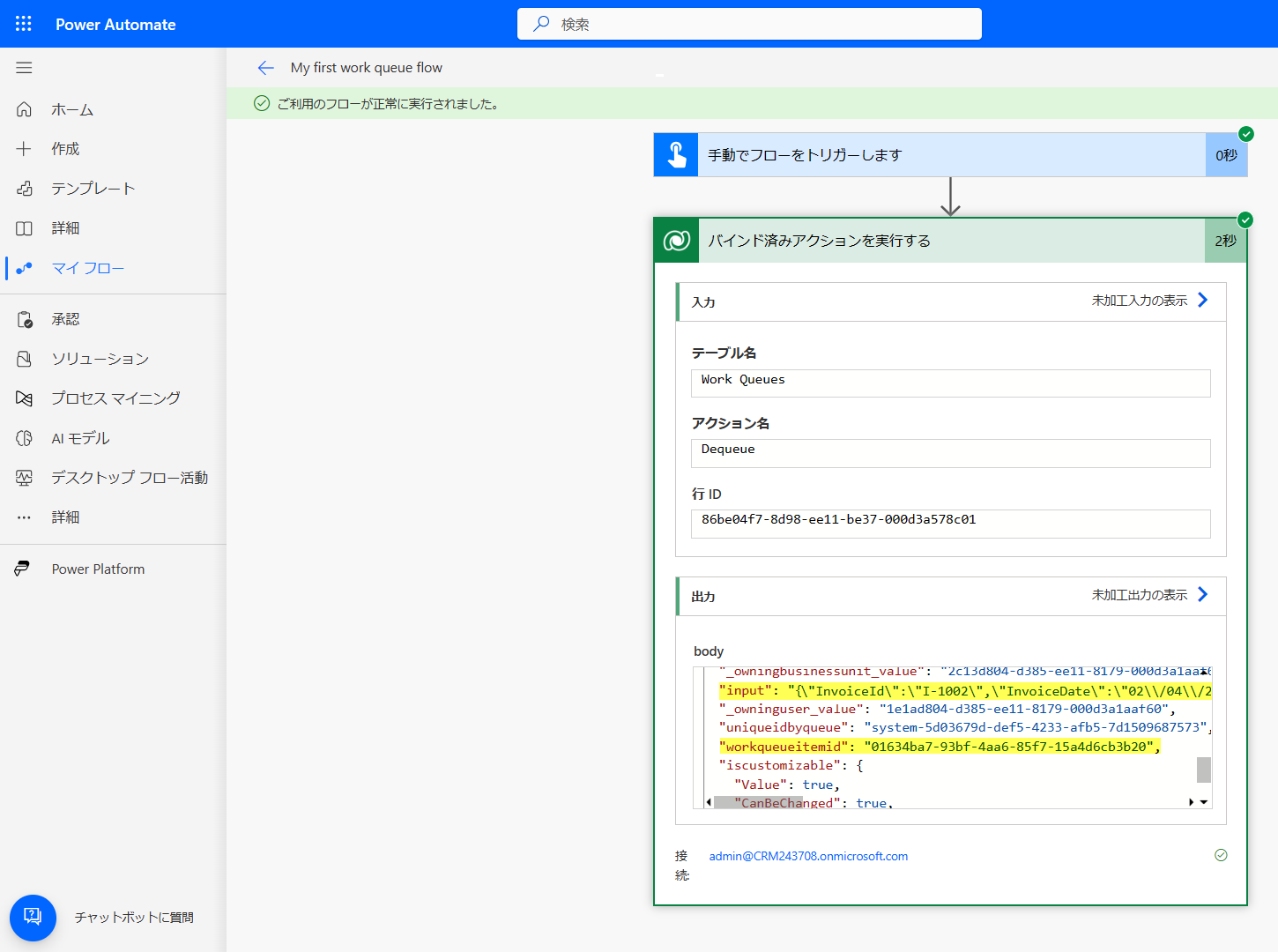
Task: Click the highlighted "input" line in body
Action: (965, 690)
